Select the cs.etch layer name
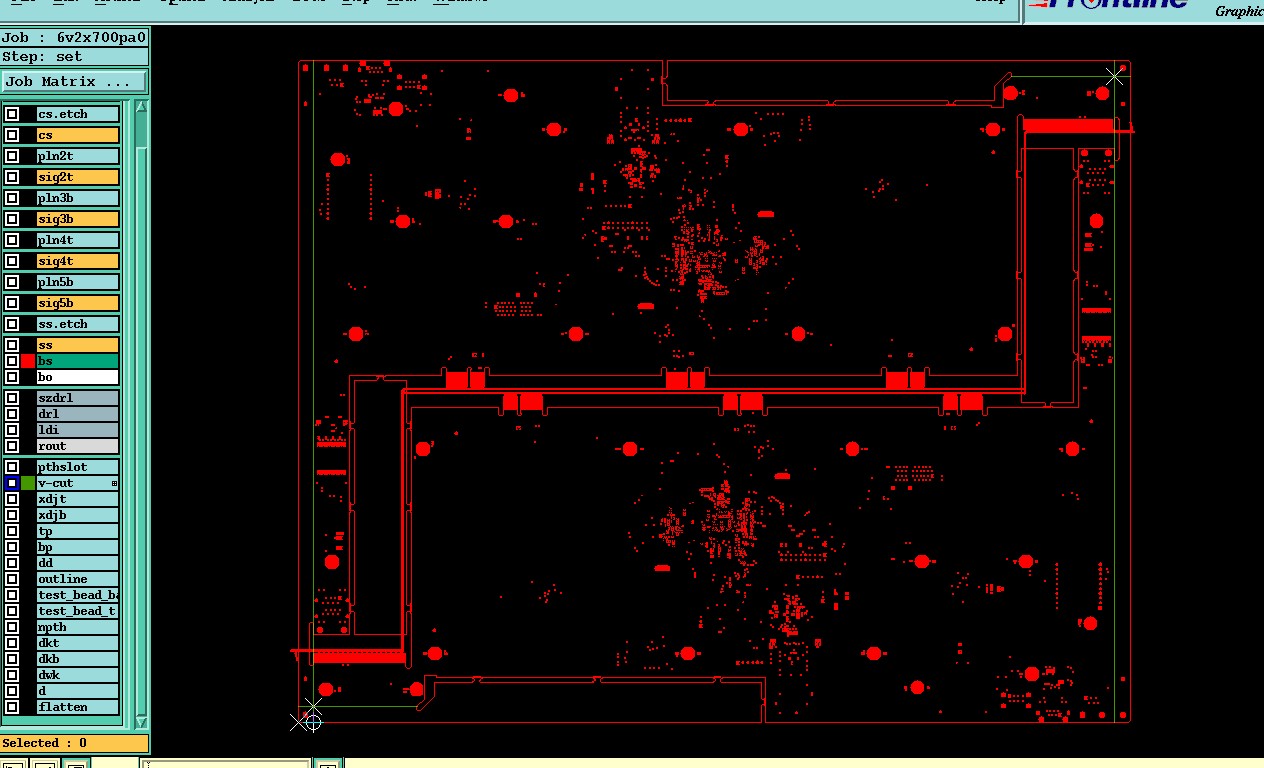Screen dimensions: 1264x768 78,114
